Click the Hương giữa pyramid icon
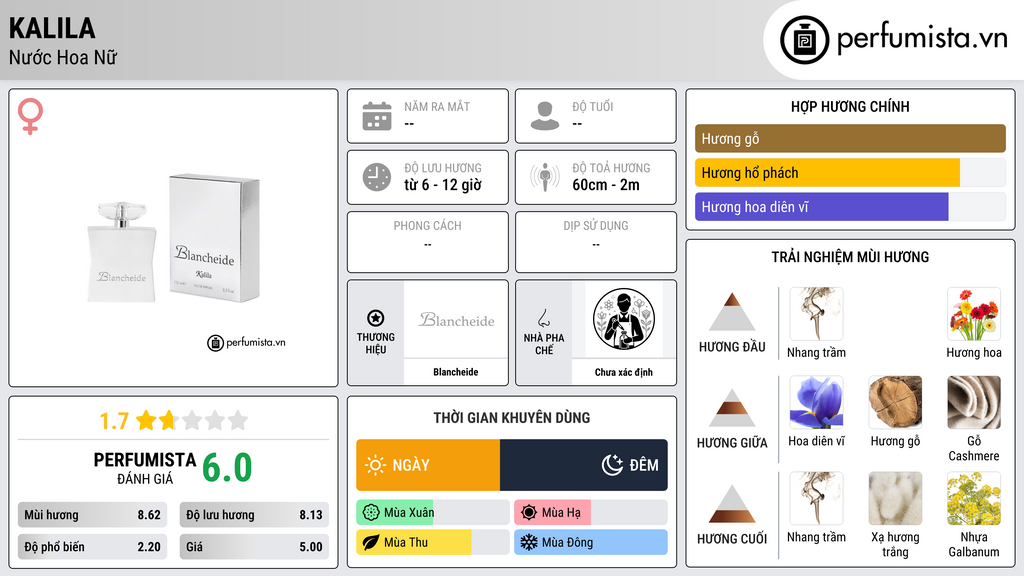Screen dimensions: 1024x576 [732, 408]
